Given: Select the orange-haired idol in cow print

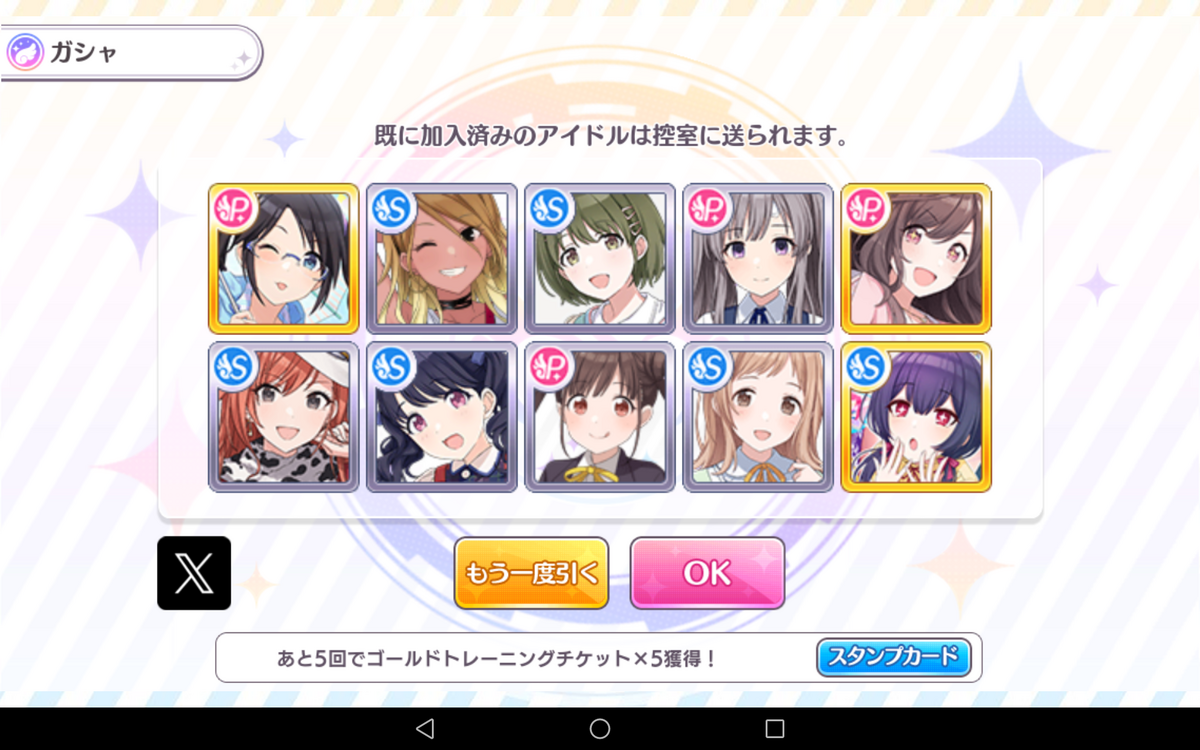Looking at the screenshot, I should 284,417.
